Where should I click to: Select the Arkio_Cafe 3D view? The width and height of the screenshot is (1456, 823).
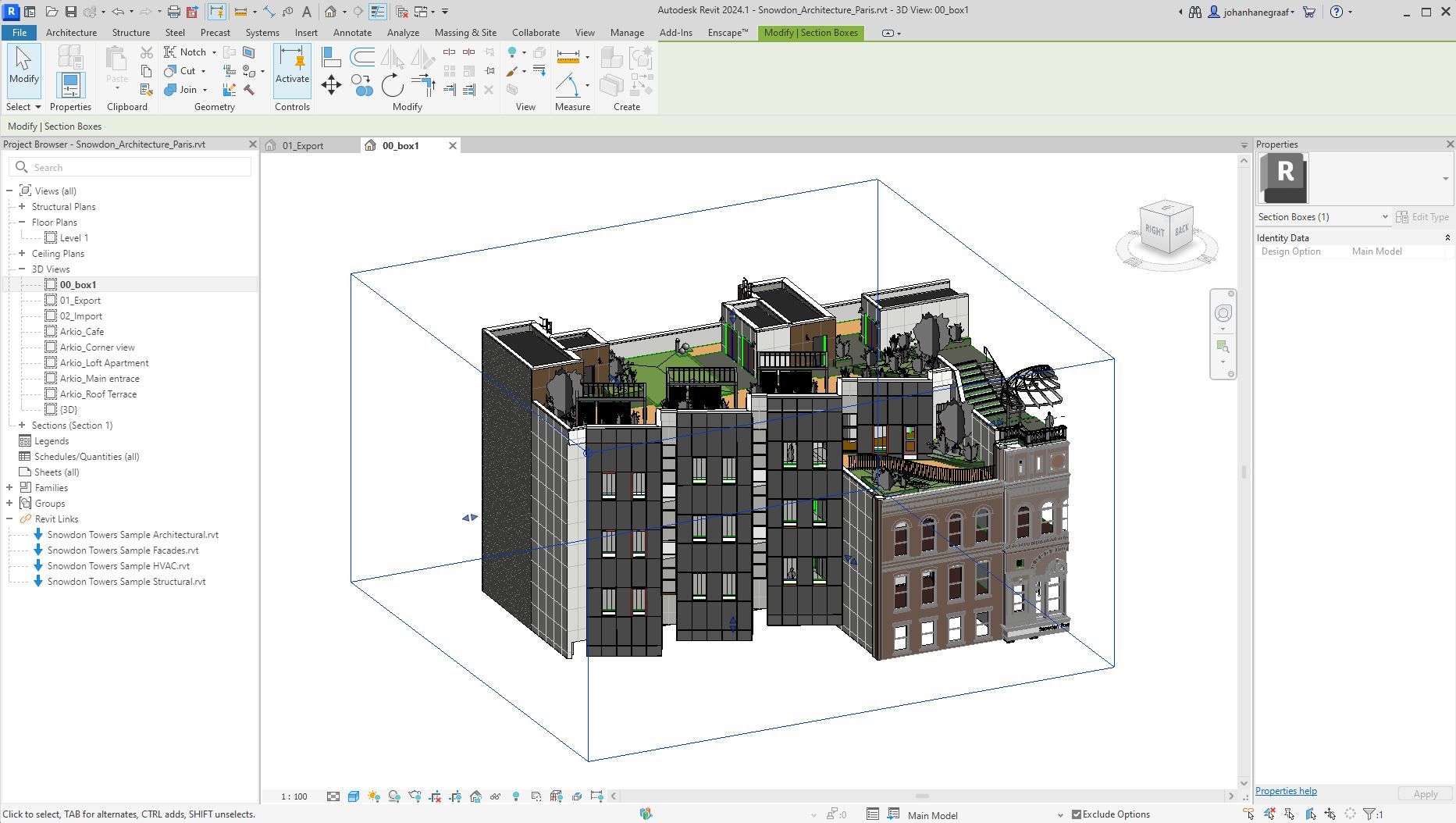[82, 332]
